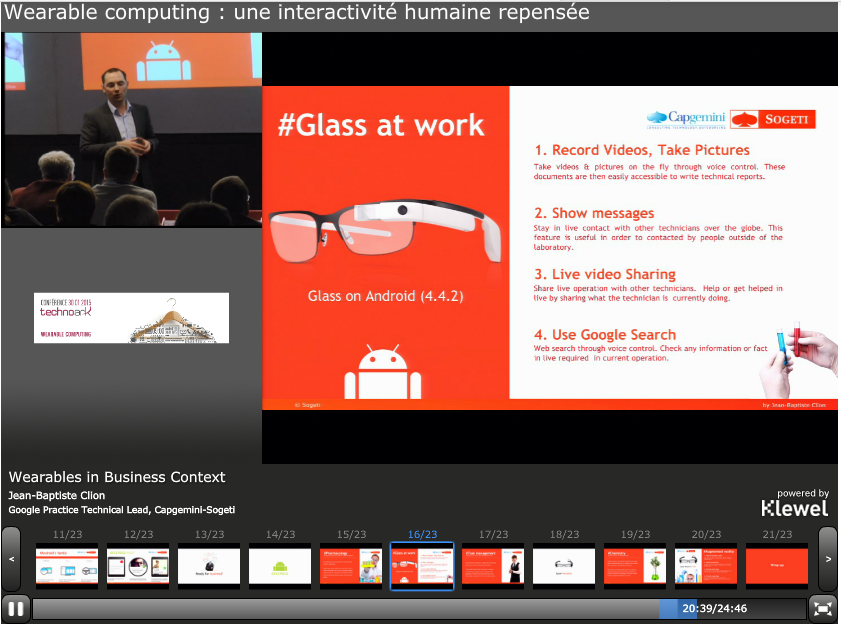This screenshot has height=626, width=841.
Task: Jump to slide 19/23 thumbnail
Action: click(x=635, y=566)
